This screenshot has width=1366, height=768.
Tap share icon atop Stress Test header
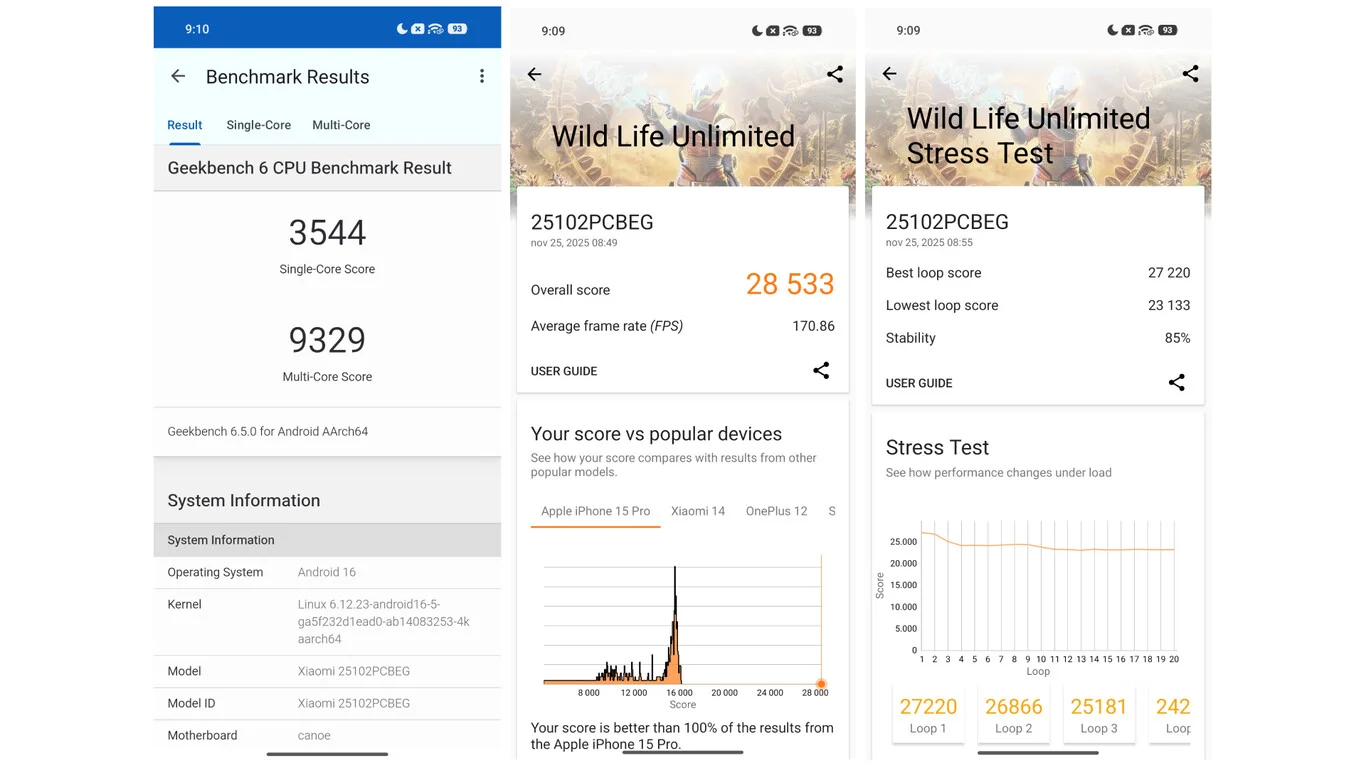tap(1190, 74)
